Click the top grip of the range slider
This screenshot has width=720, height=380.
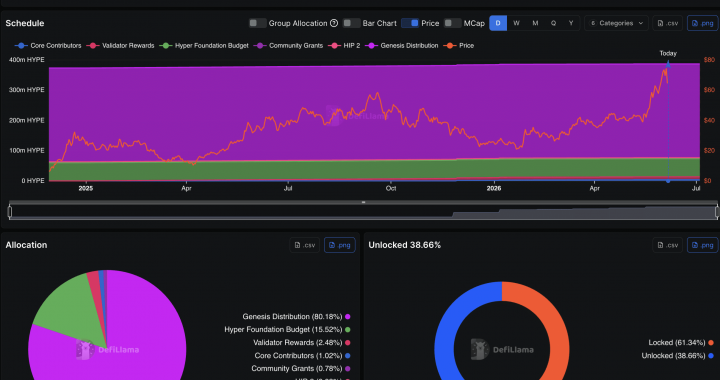(x=363, y=202)
